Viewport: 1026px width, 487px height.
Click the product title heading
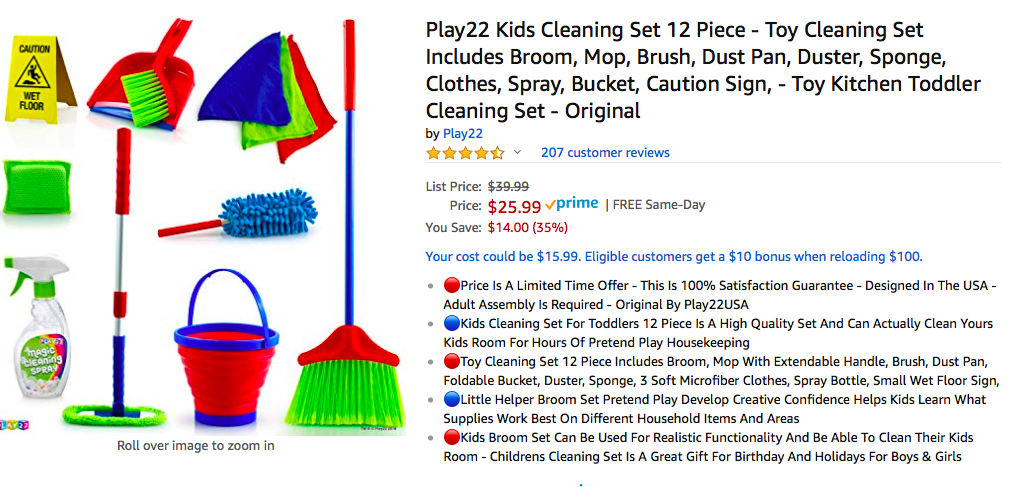pyautogui.click(x=702, y=70)
